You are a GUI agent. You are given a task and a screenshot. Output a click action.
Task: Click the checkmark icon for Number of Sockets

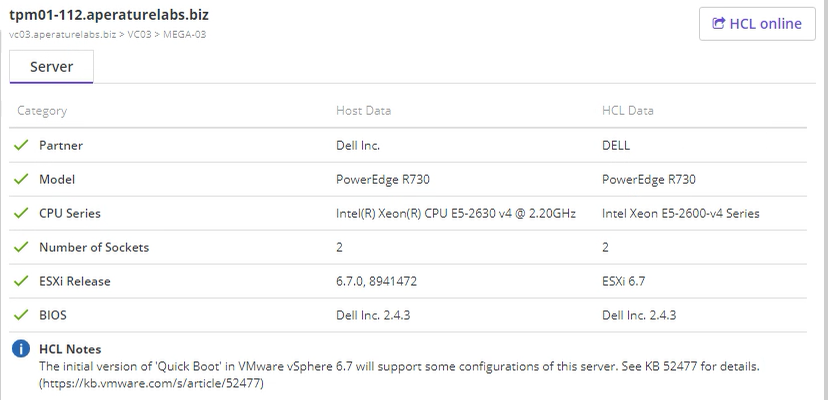(21, 247)
